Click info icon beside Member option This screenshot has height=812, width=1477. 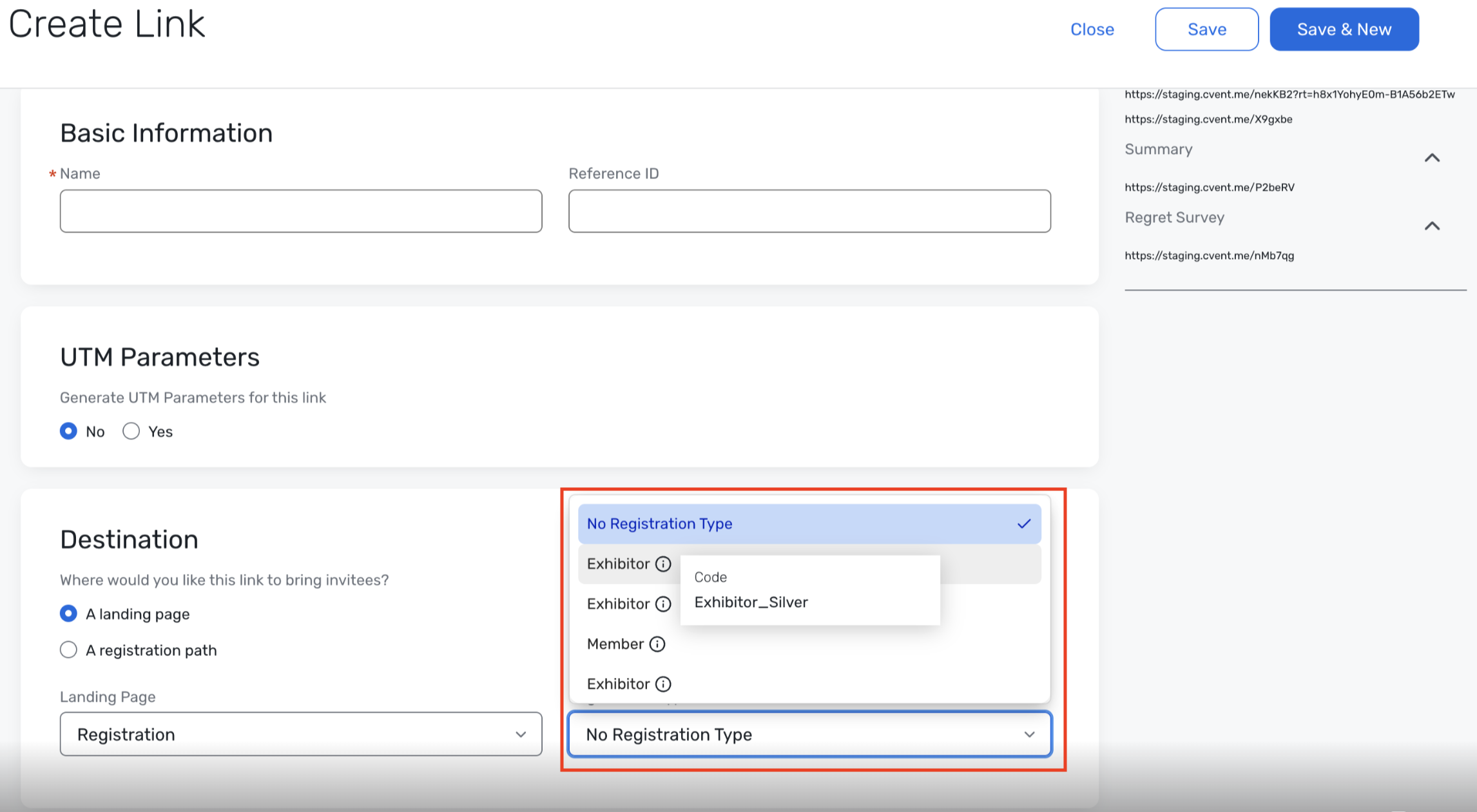657,644
